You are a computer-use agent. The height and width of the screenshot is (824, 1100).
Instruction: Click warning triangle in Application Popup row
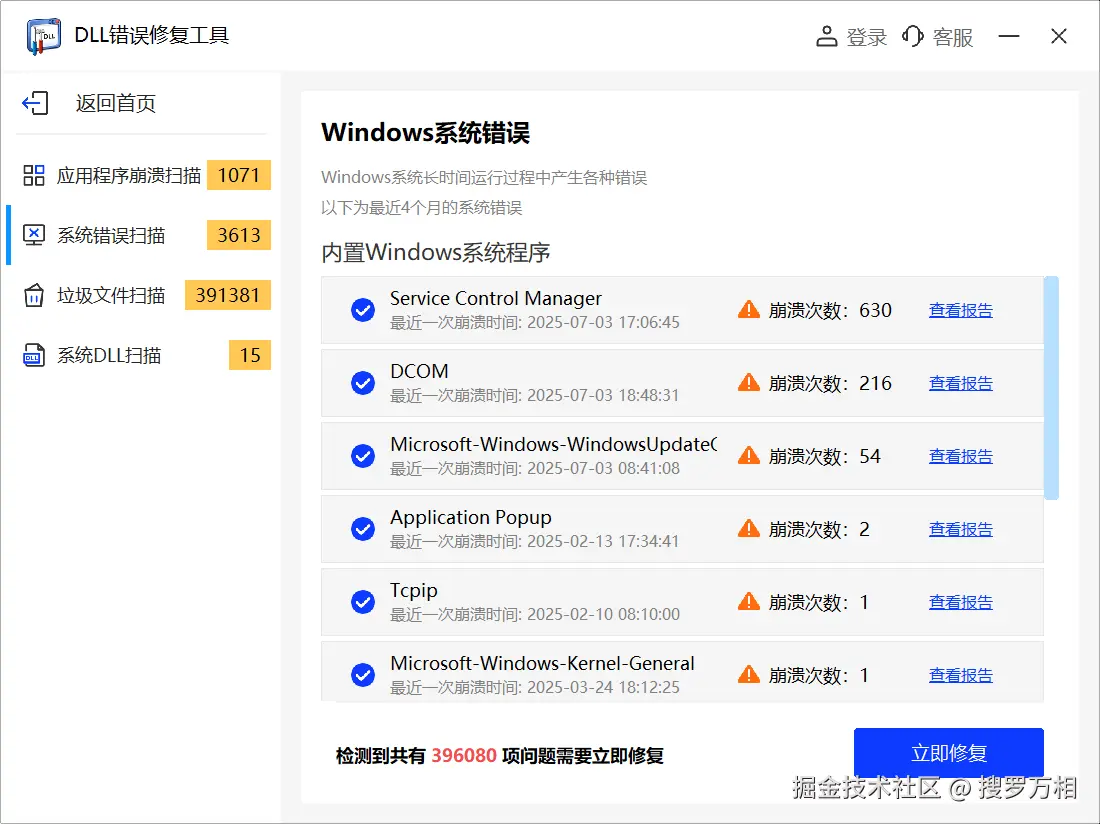point(749,528)
